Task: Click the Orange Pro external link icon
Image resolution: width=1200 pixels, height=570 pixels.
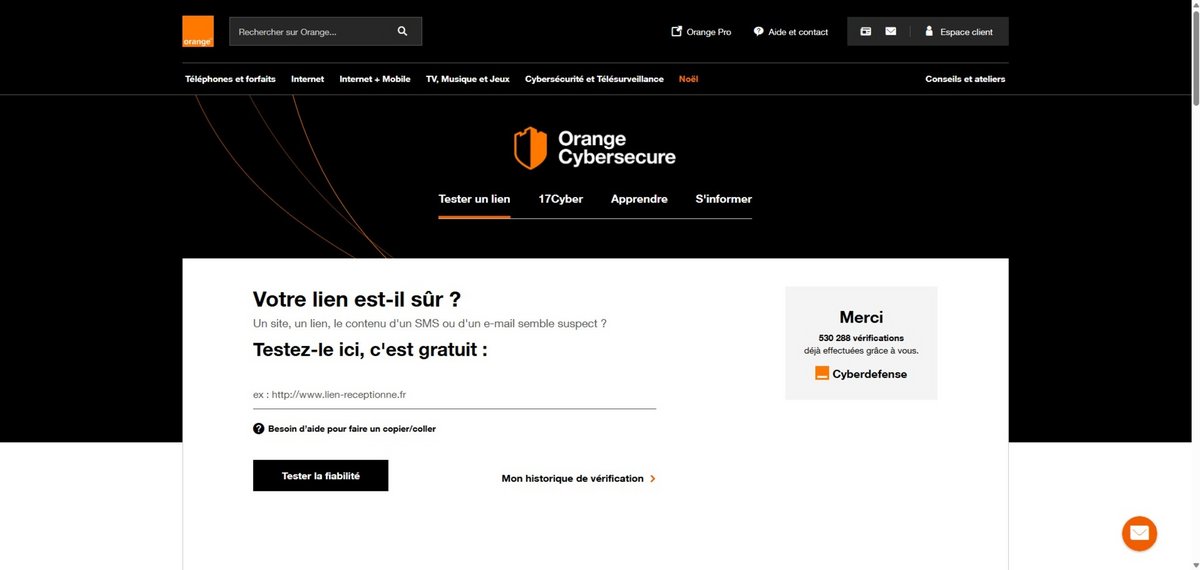Action: (677, 31)
